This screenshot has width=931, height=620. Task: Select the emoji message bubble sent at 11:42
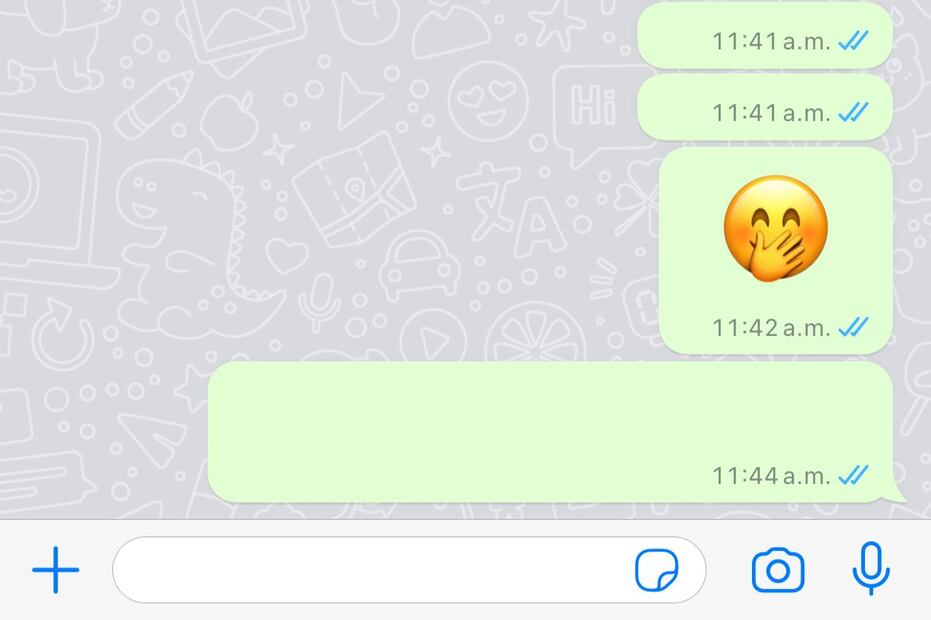point(775,250)
